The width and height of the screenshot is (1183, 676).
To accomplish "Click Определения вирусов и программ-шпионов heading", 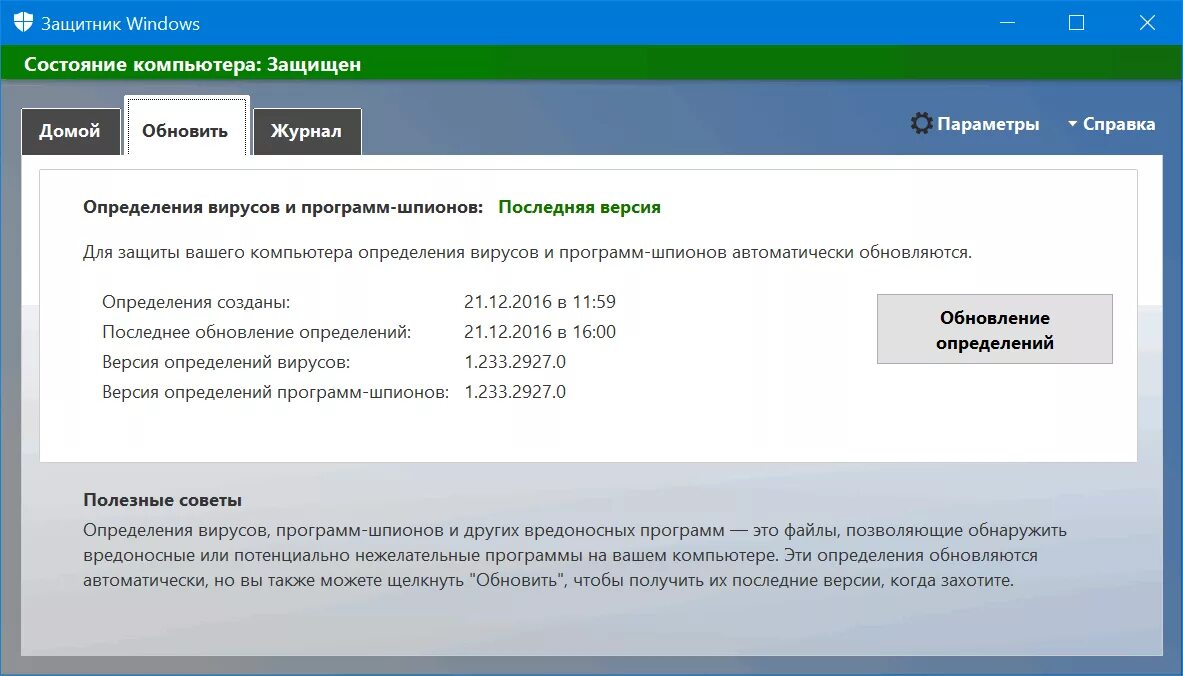I will click(283, 207).
